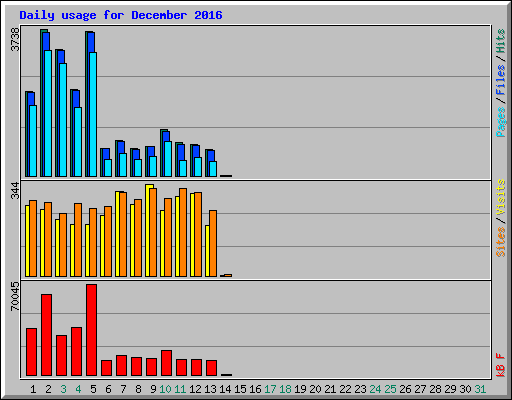Click day 4 on the x-axis
This screenshot has height=400, width=512.
[x=78, y=389]
